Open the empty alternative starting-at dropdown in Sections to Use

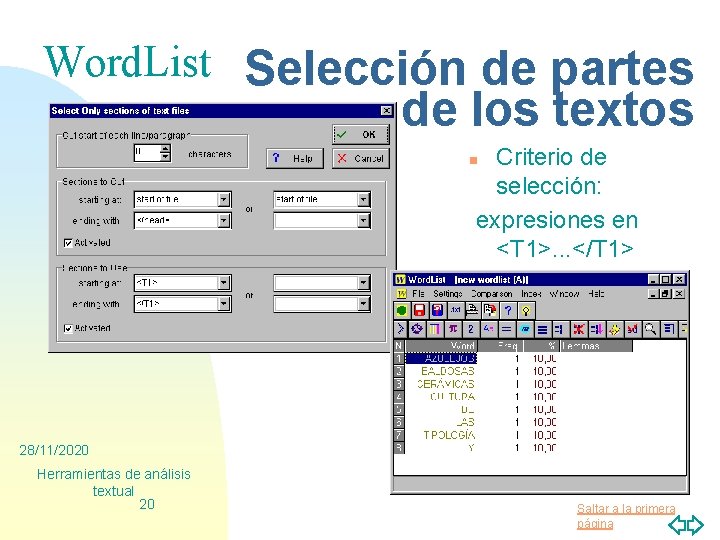pyautogui.click(x=363, y=283)
